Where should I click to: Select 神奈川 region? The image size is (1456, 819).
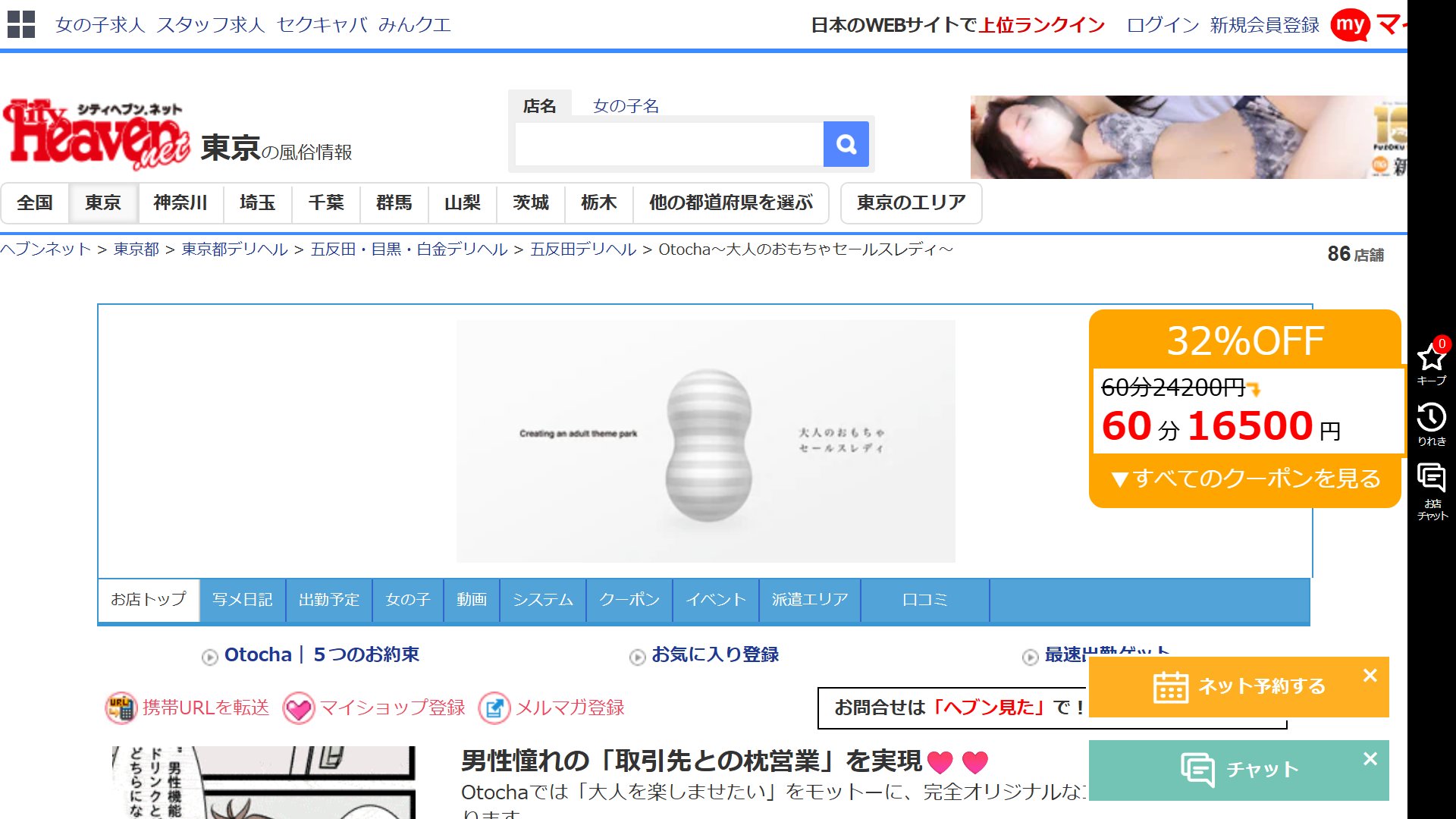click(180, 203)
